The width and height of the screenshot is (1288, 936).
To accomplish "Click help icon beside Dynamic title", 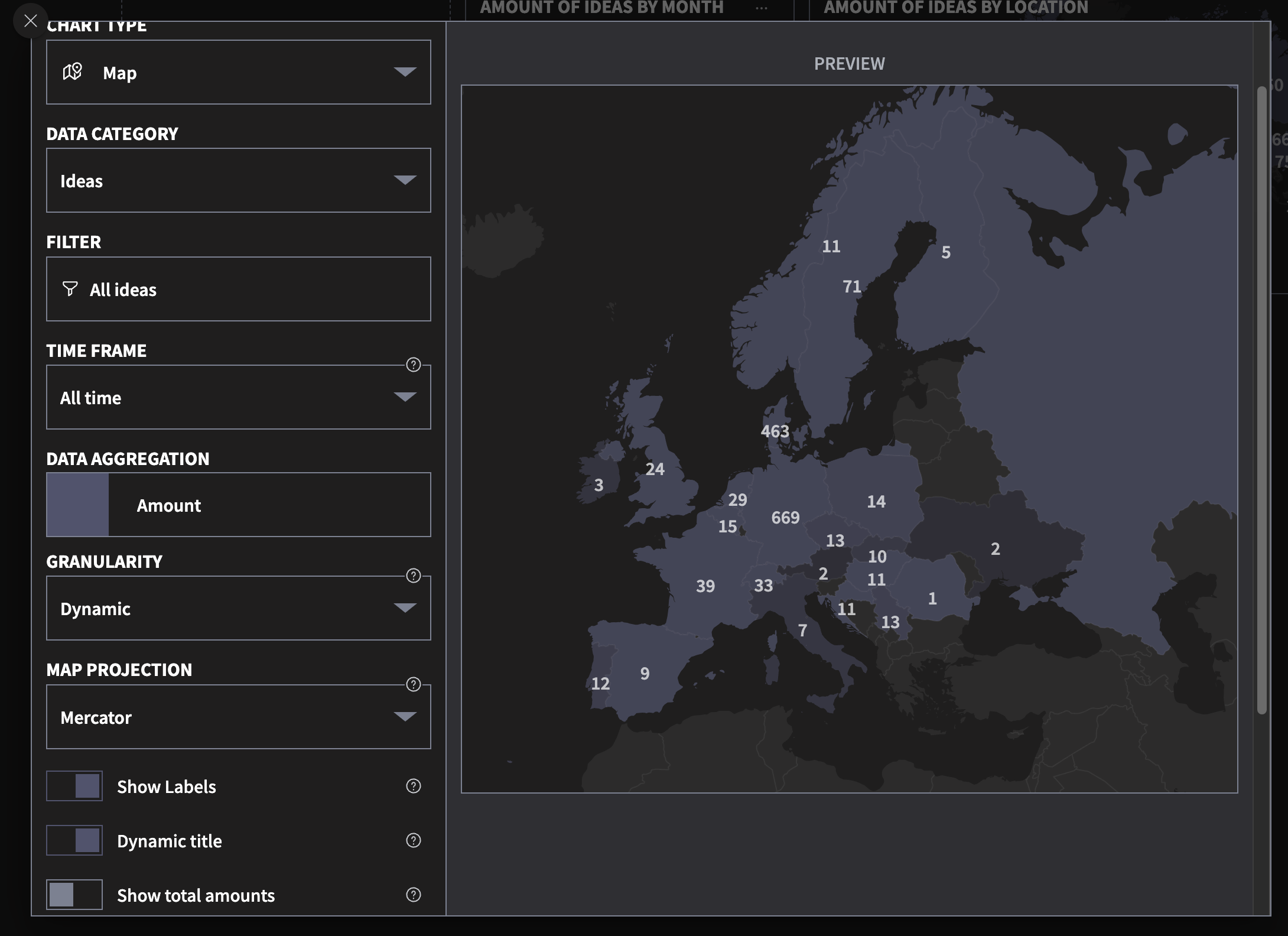I will (414, 840).
